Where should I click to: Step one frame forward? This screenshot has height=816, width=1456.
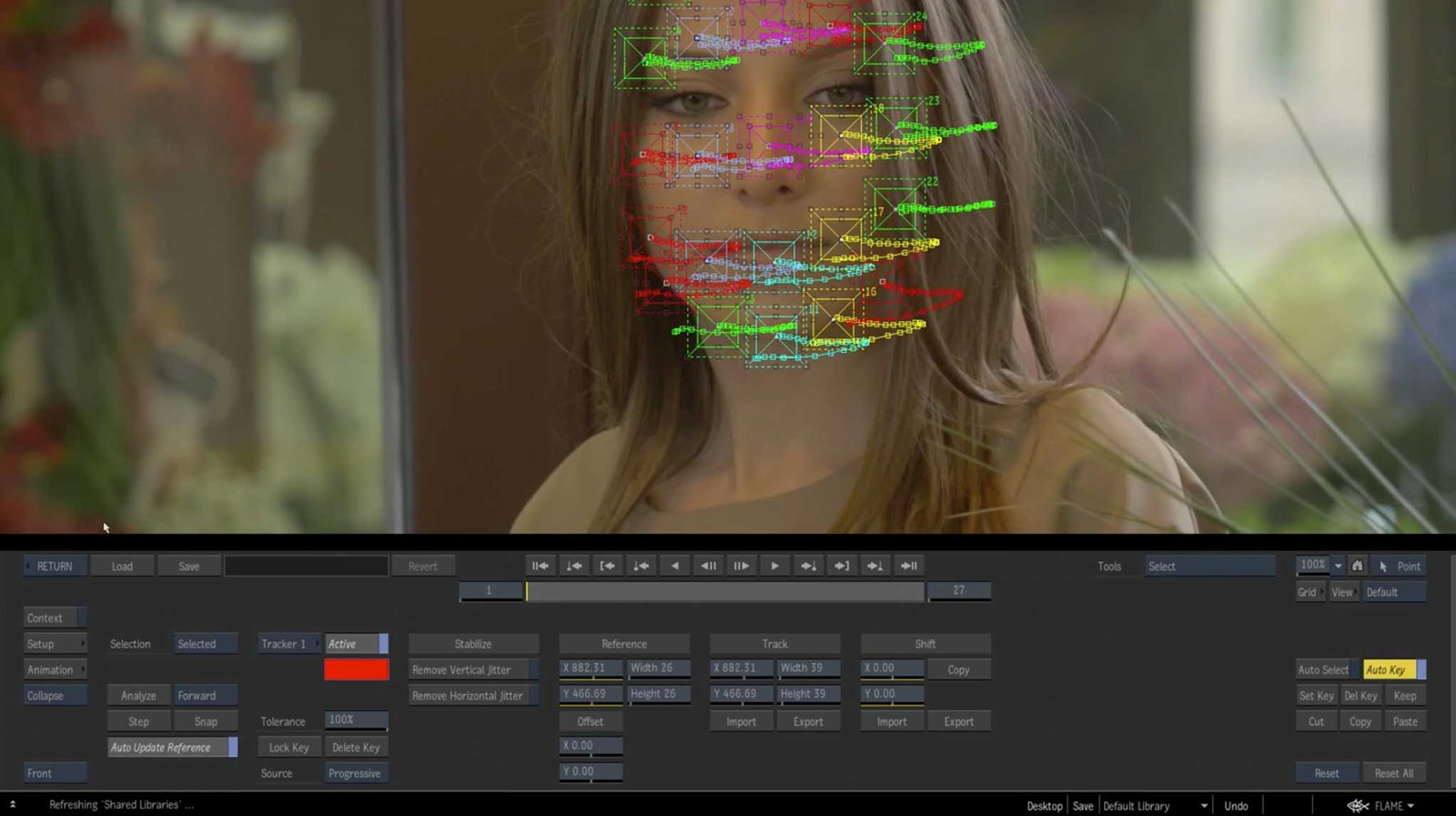pyautogui.click(x=741, y=566)
